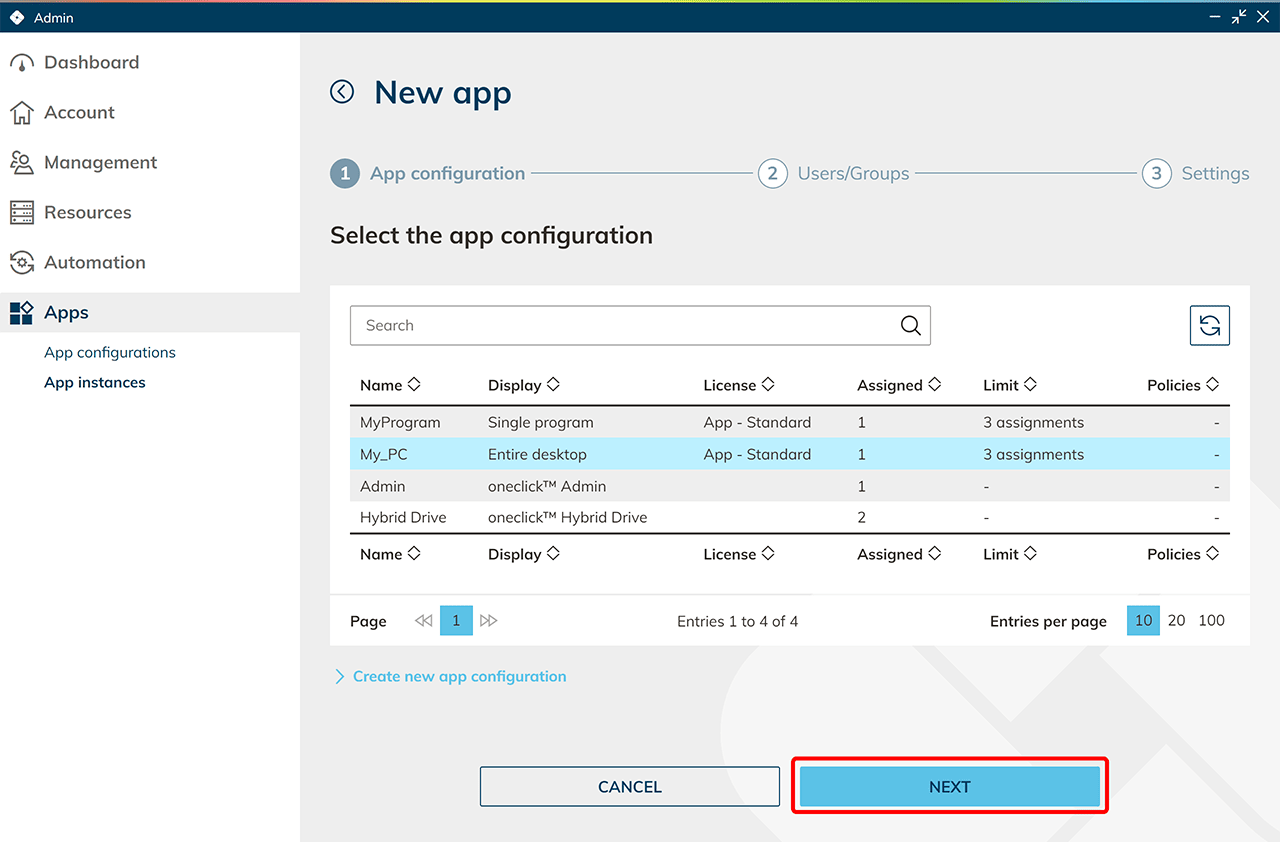
Task: Click the CANCEL button
Action: [629, 787]
